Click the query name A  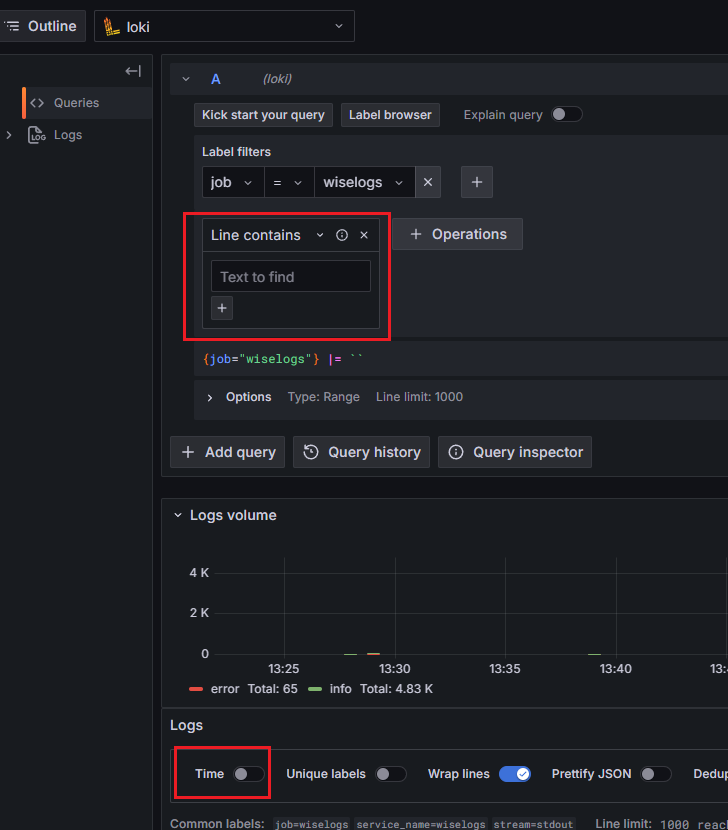(215, 79)
